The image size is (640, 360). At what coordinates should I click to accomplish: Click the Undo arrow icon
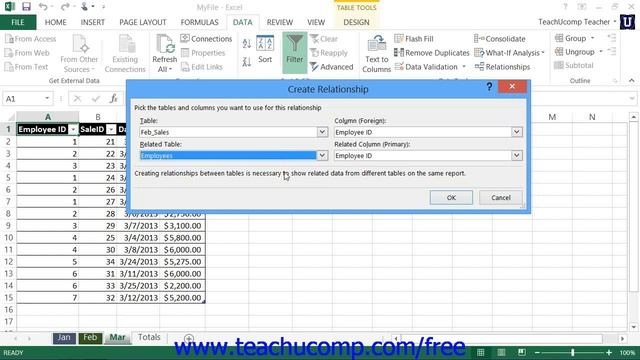[x=43, y=7]
